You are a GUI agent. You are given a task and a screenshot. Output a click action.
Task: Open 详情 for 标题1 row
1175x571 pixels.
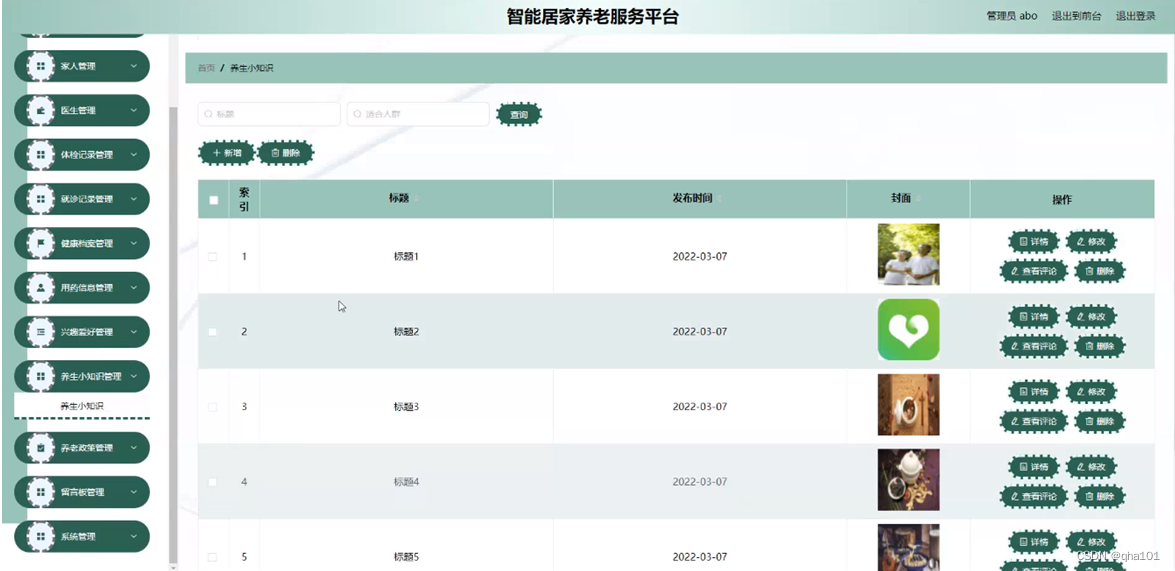click(1033, 242)
